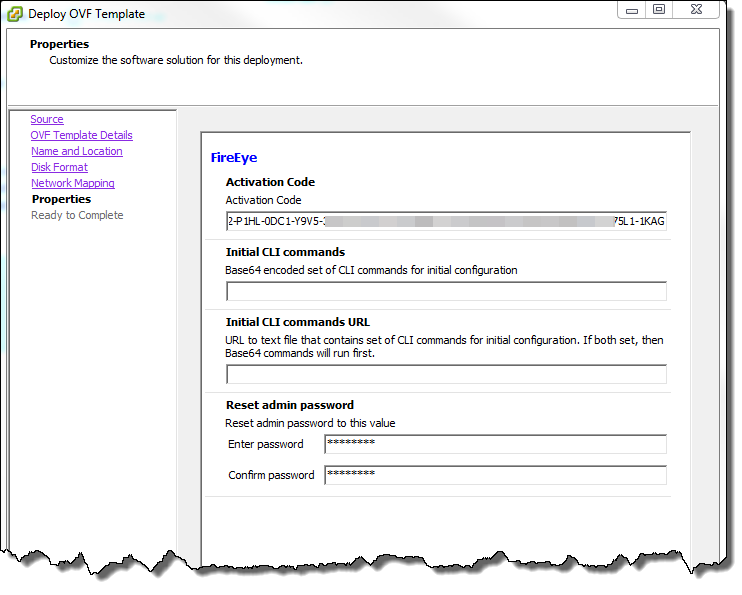The height and width of the screenshot is (595, 742).
Task: Click the FireEye section heading
Action: [234, 158]
